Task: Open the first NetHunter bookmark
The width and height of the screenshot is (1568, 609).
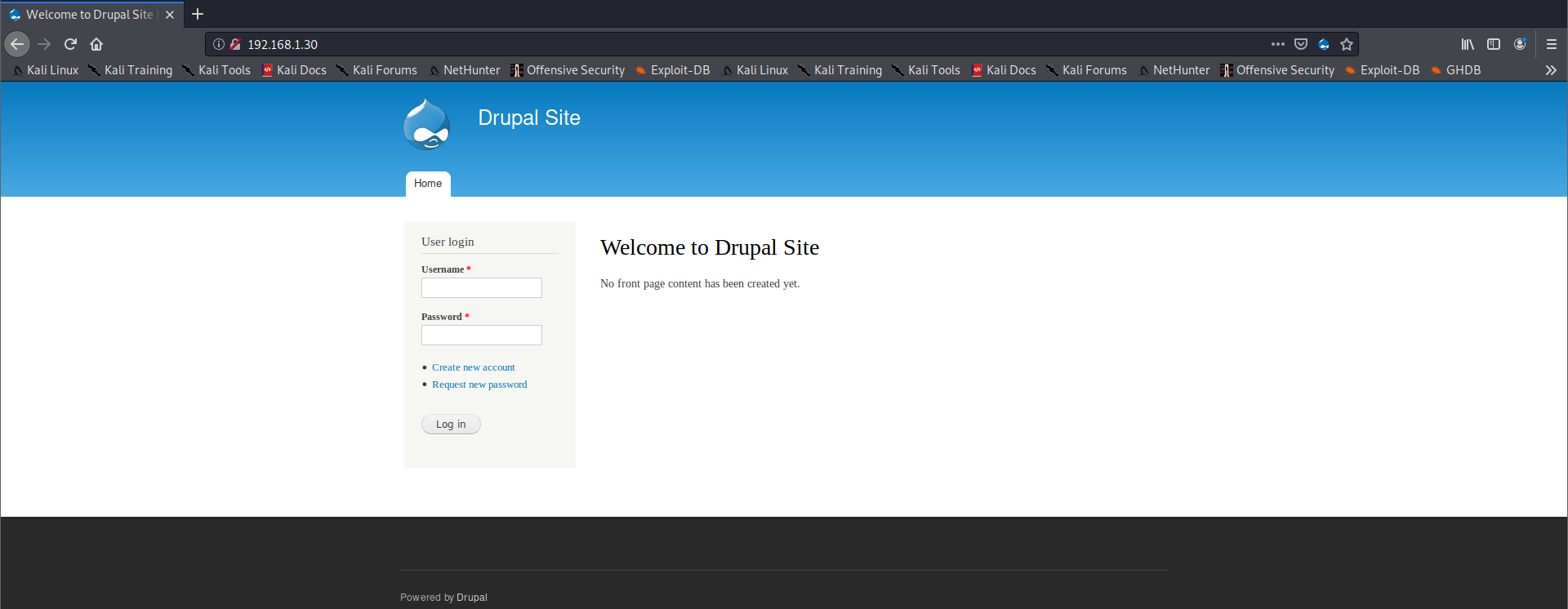Action: pos(465,70)
